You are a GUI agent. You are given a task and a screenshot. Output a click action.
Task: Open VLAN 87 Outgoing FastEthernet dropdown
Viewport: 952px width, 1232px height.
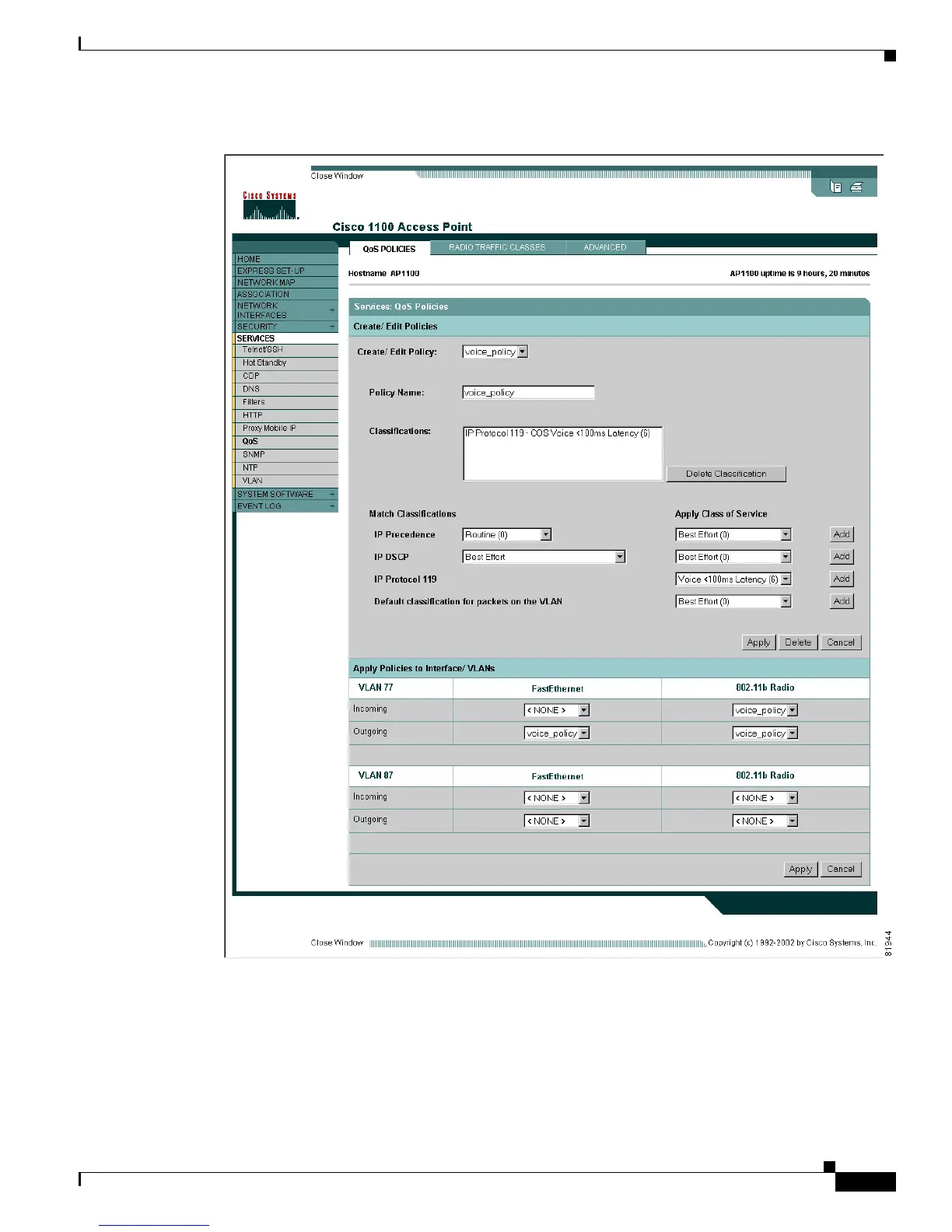click(557, 821)
